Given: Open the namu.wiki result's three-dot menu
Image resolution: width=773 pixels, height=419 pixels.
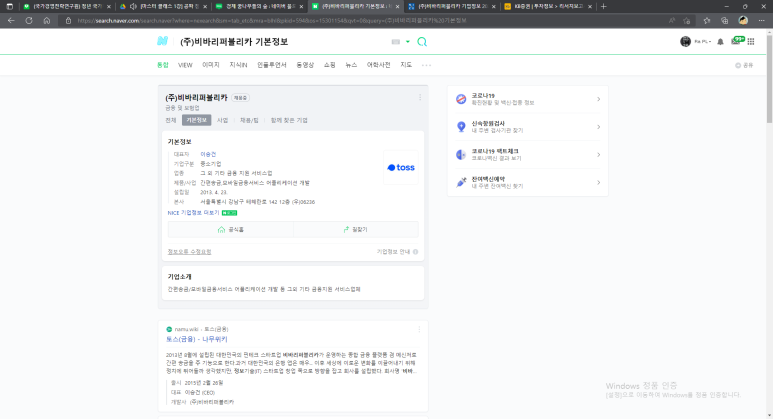Looking at the screenshot, I should click(x=420, y=329).
